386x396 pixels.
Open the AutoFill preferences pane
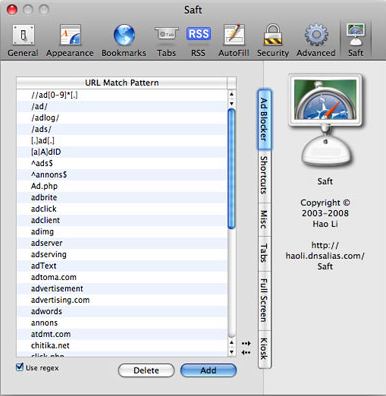point(234,40)
